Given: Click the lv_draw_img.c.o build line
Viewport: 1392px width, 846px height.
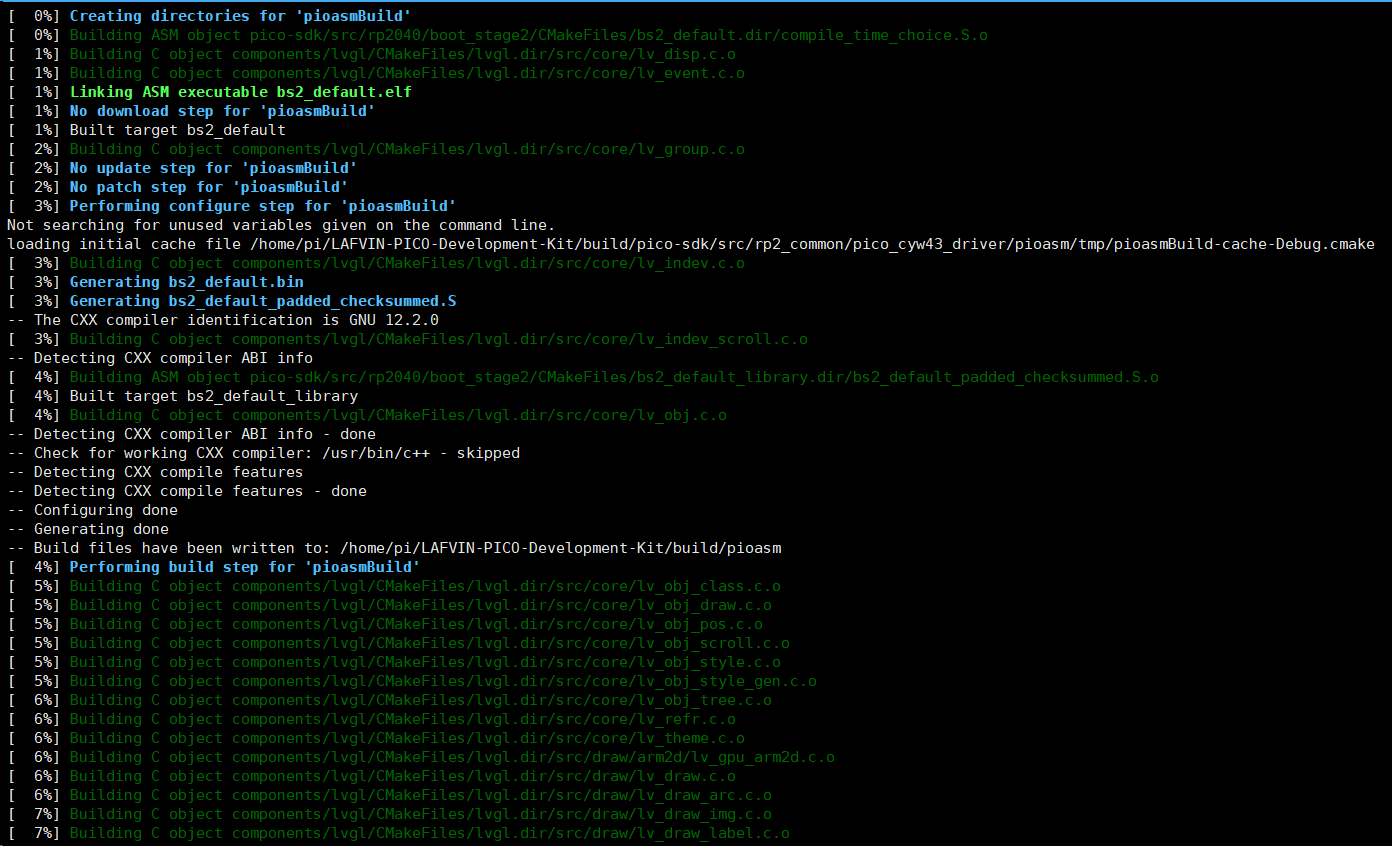Looking at the screenshot, I should tap(389, 814).
